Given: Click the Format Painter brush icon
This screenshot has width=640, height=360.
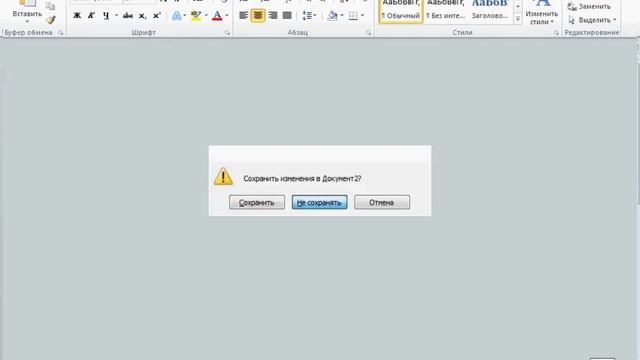Looking at the screenshot, I should coord(51,20).
